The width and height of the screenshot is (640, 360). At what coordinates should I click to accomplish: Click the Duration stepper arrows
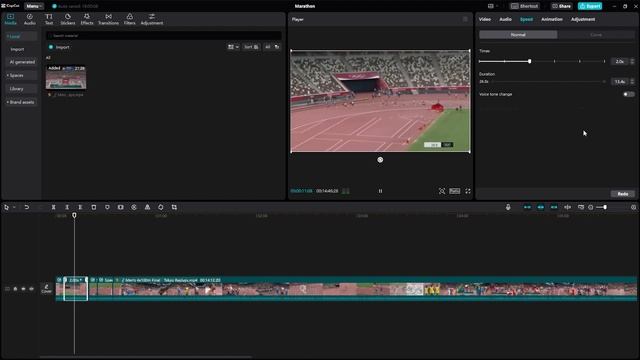[x=632, y=82]
